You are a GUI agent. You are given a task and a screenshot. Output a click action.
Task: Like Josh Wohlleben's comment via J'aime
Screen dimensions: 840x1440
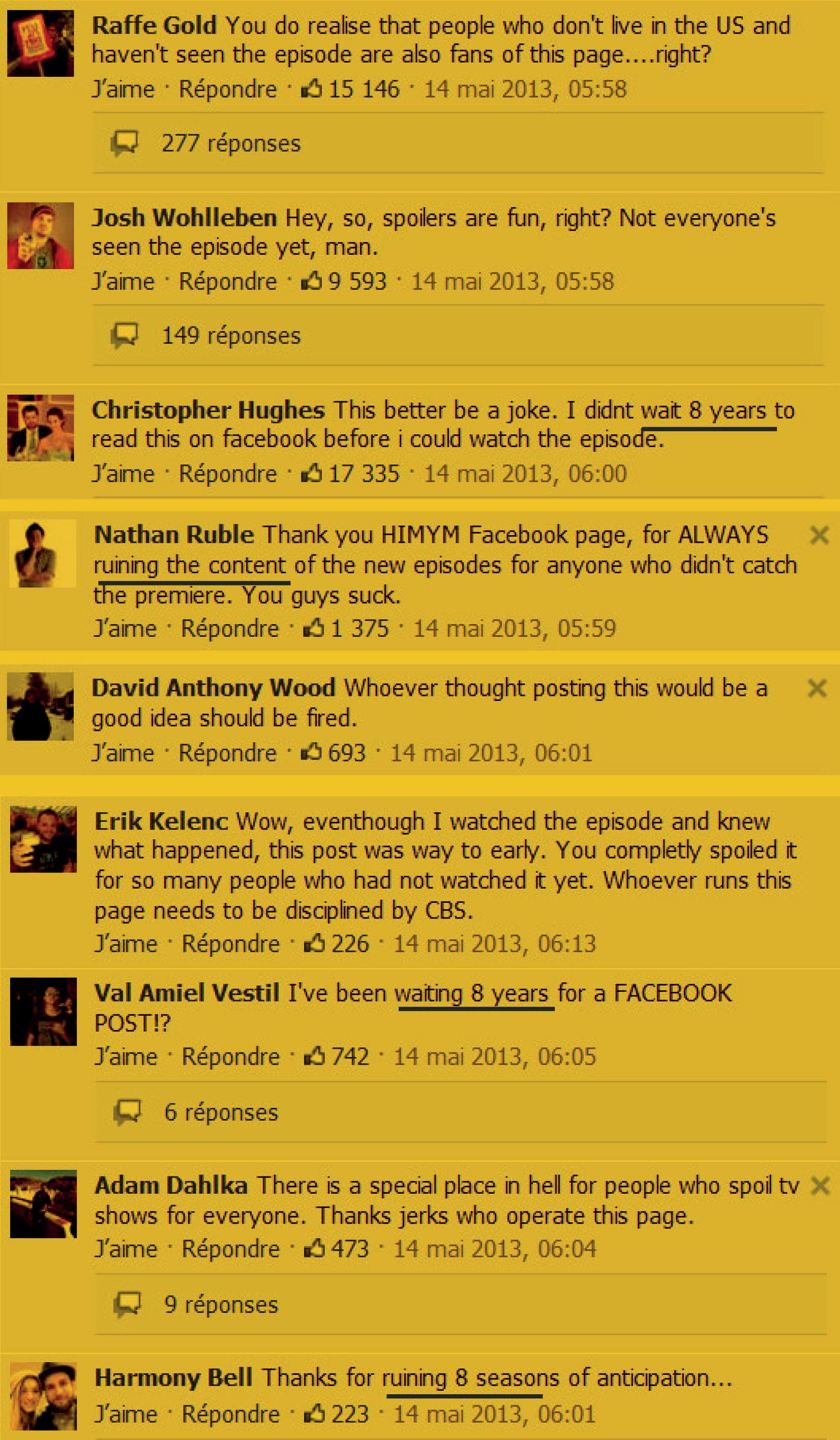click(124, 281)
